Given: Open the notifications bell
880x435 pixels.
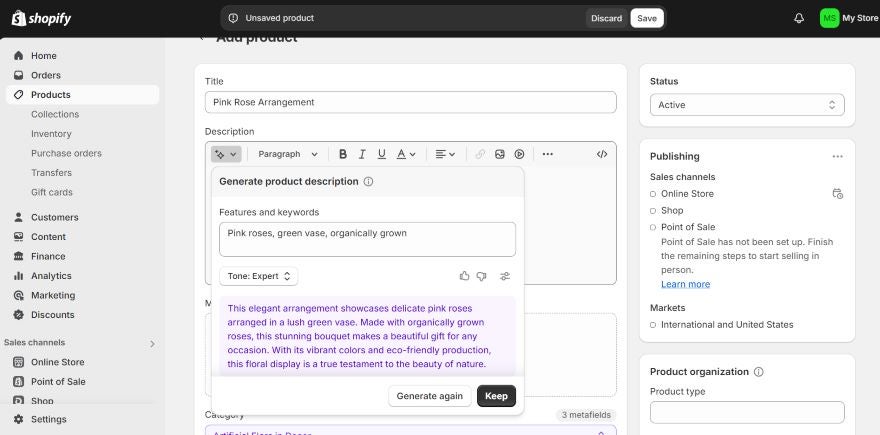Looking at the screenshot, I should coord(799,18).
